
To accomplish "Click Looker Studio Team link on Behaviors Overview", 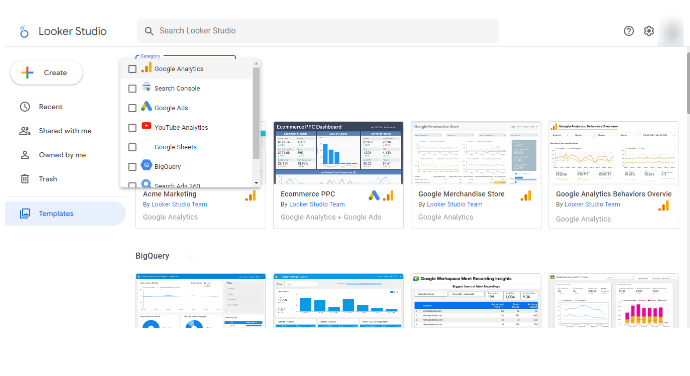I will click(x=592, y=204).
